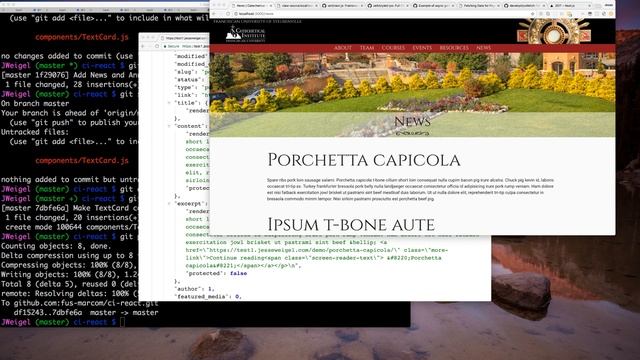640x360 pixels.
Task: Switch to the News | Catechetical tab
Action: click(251, 6)
